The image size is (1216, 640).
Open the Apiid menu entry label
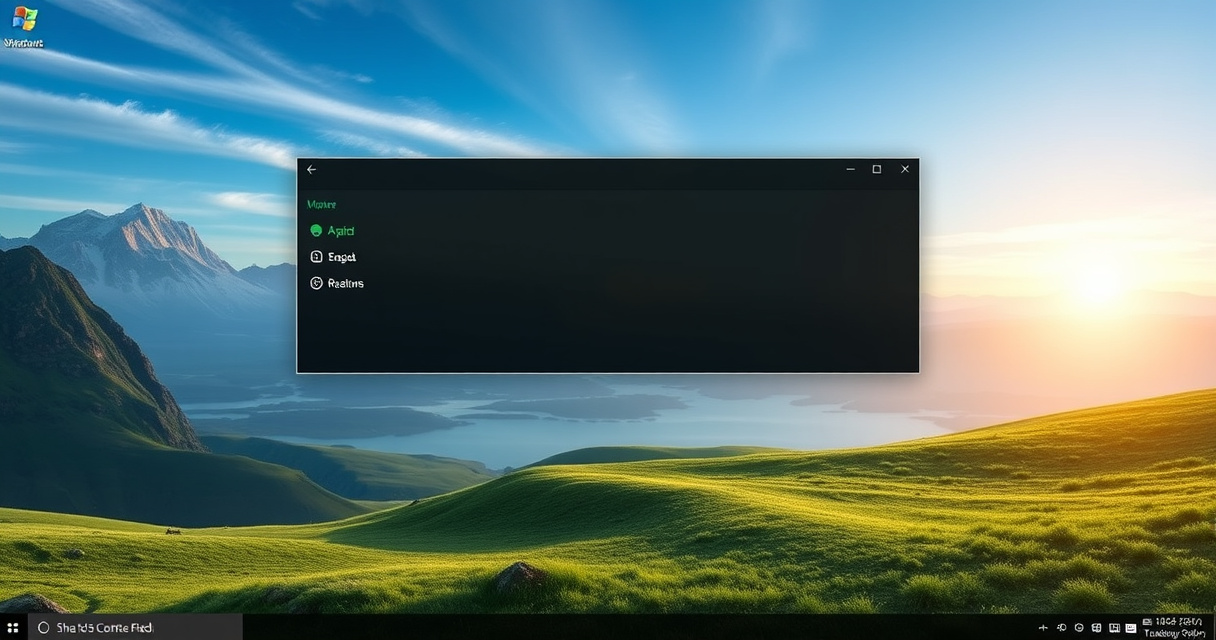click(341, 231)
